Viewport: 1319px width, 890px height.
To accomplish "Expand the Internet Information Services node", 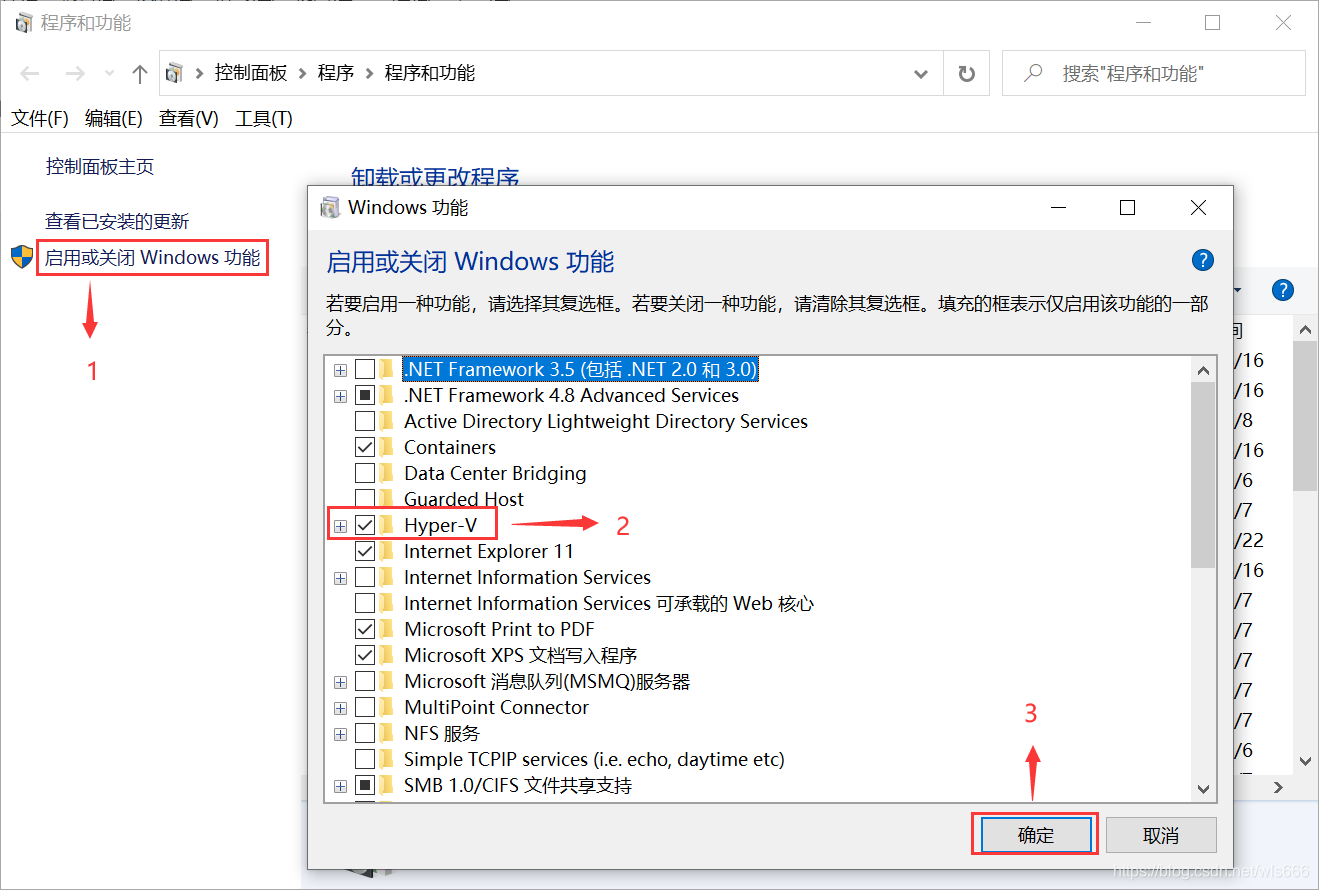I will [x=341, y=578].
